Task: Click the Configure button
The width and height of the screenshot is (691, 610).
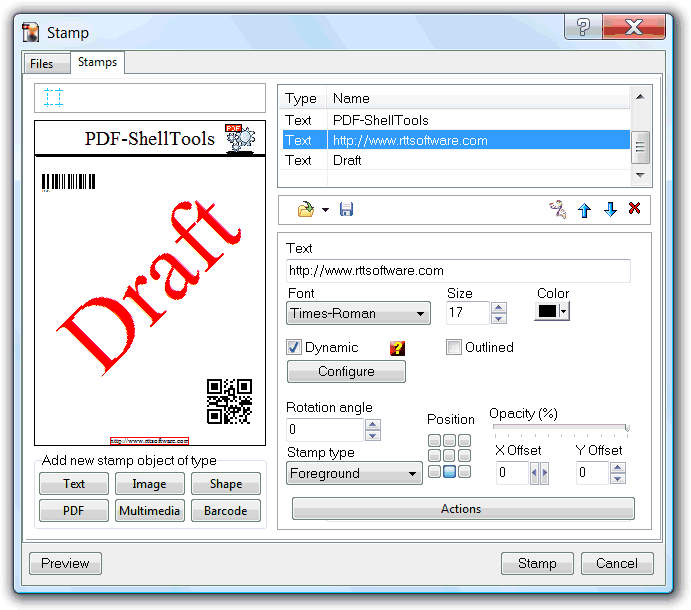Action: [x=346, y=372]
